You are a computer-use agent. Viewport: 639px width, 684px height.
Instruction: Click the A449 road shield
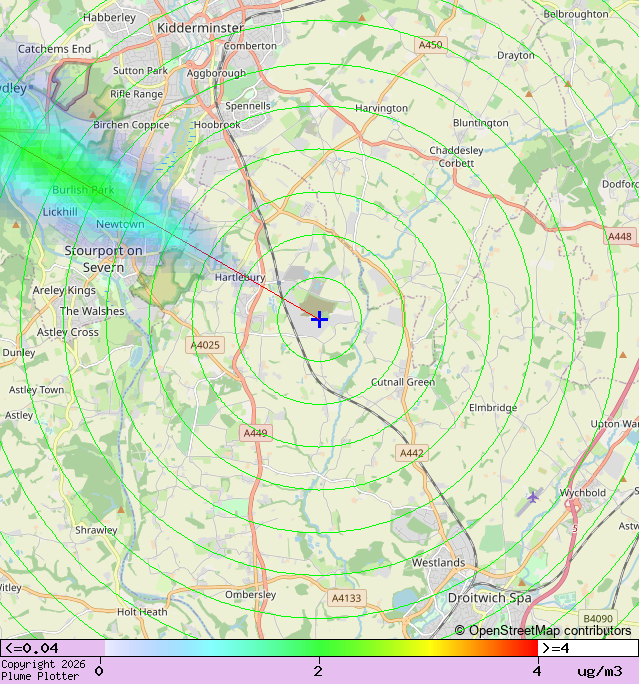tap(255, 433)
